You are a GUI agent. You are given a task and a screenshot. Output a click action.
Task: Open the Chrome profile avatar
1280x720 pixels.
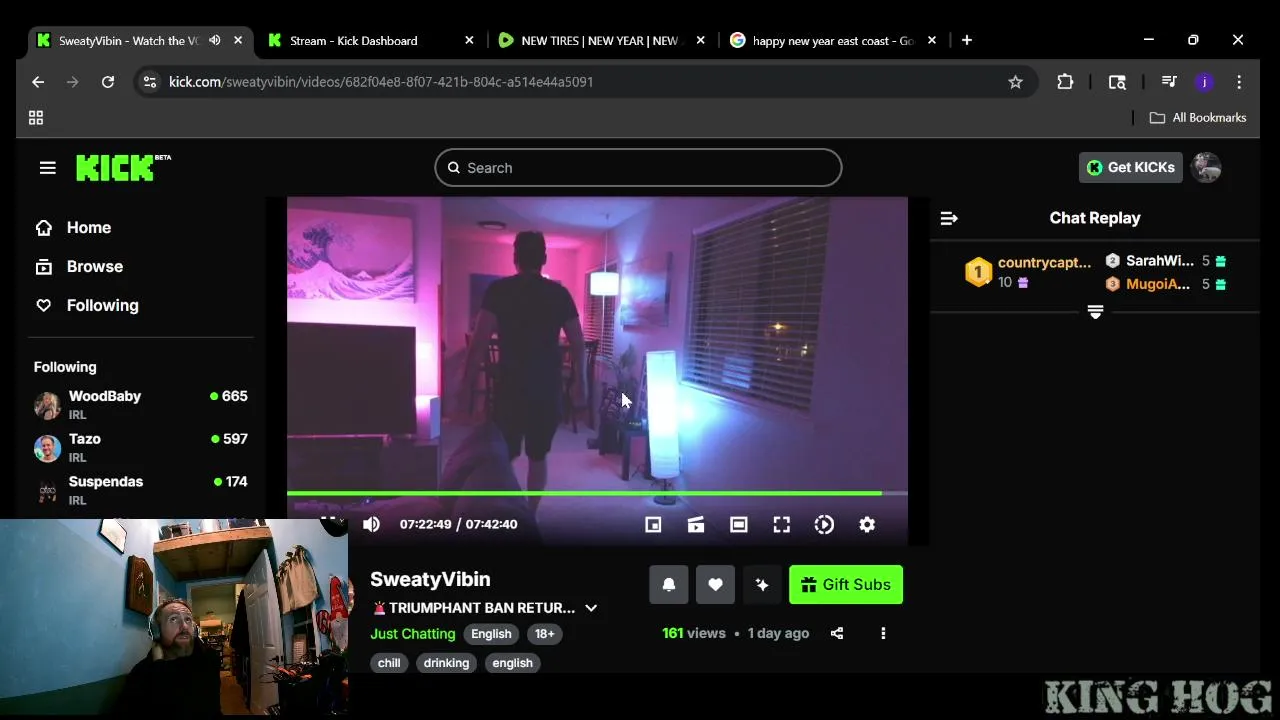tap(1204, 82)
